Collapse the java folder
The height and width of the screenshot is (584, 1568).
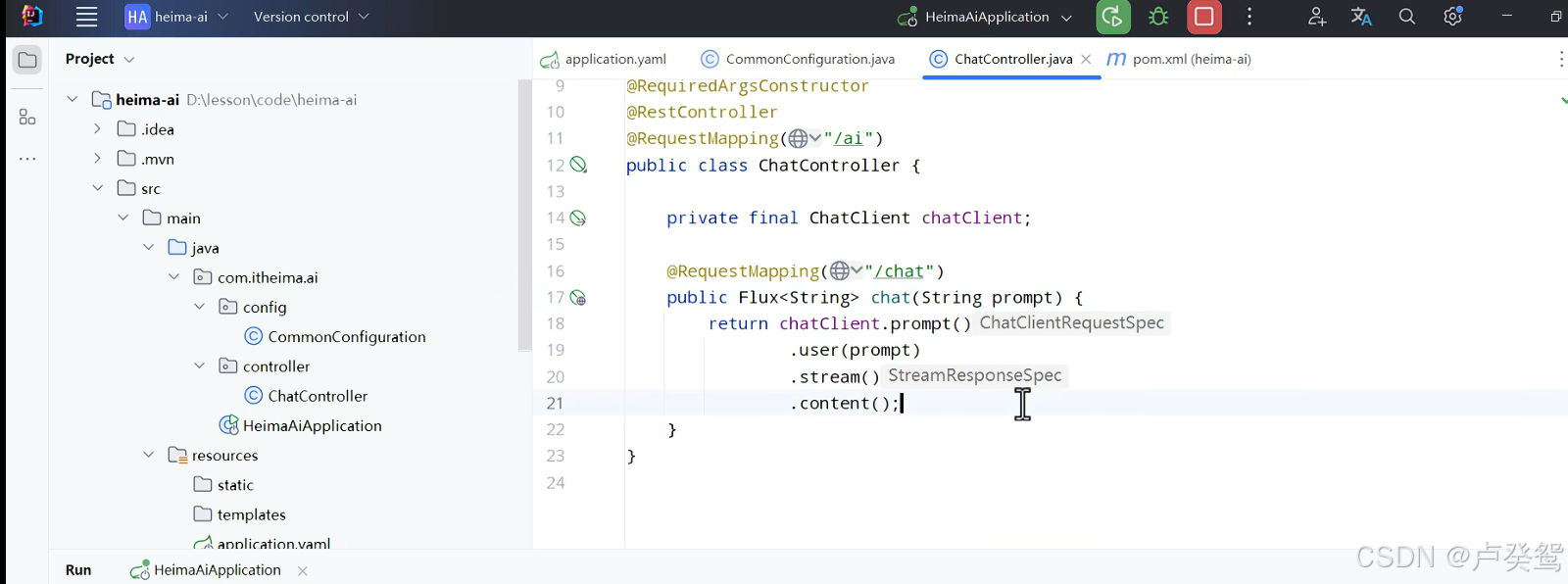148,248
